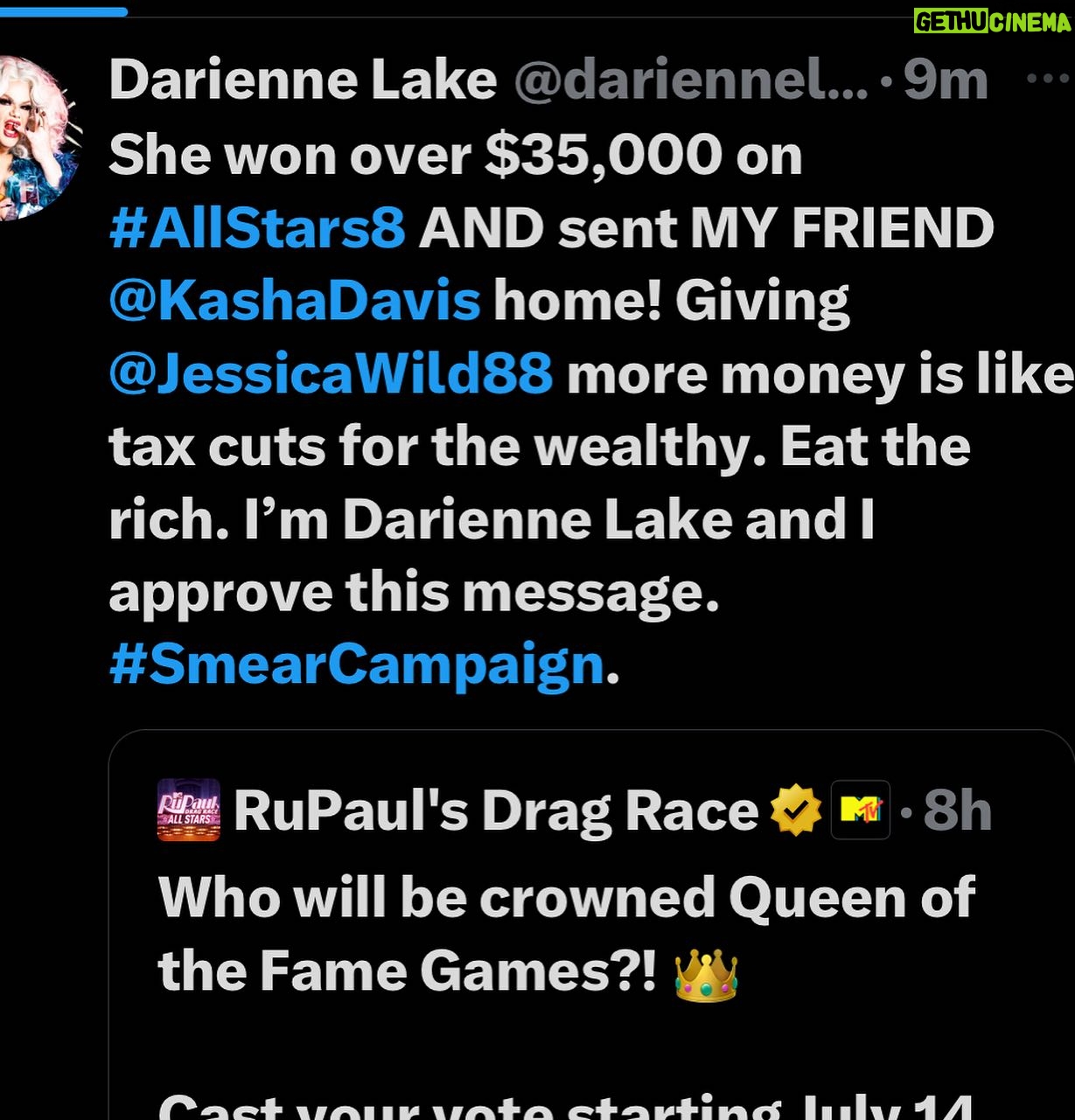Viewport: 1075px width, 1120px height.
Task: Open Darienne Lake's profile avatar
Action: click(x=39, y=137)
